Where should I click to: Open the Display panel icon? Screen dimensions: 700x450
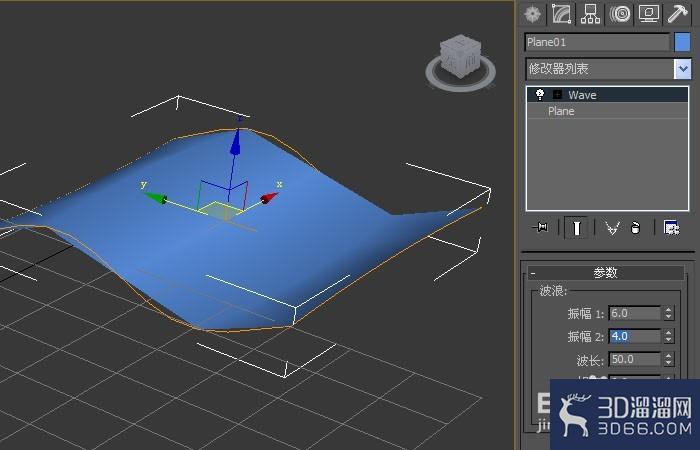649,14
